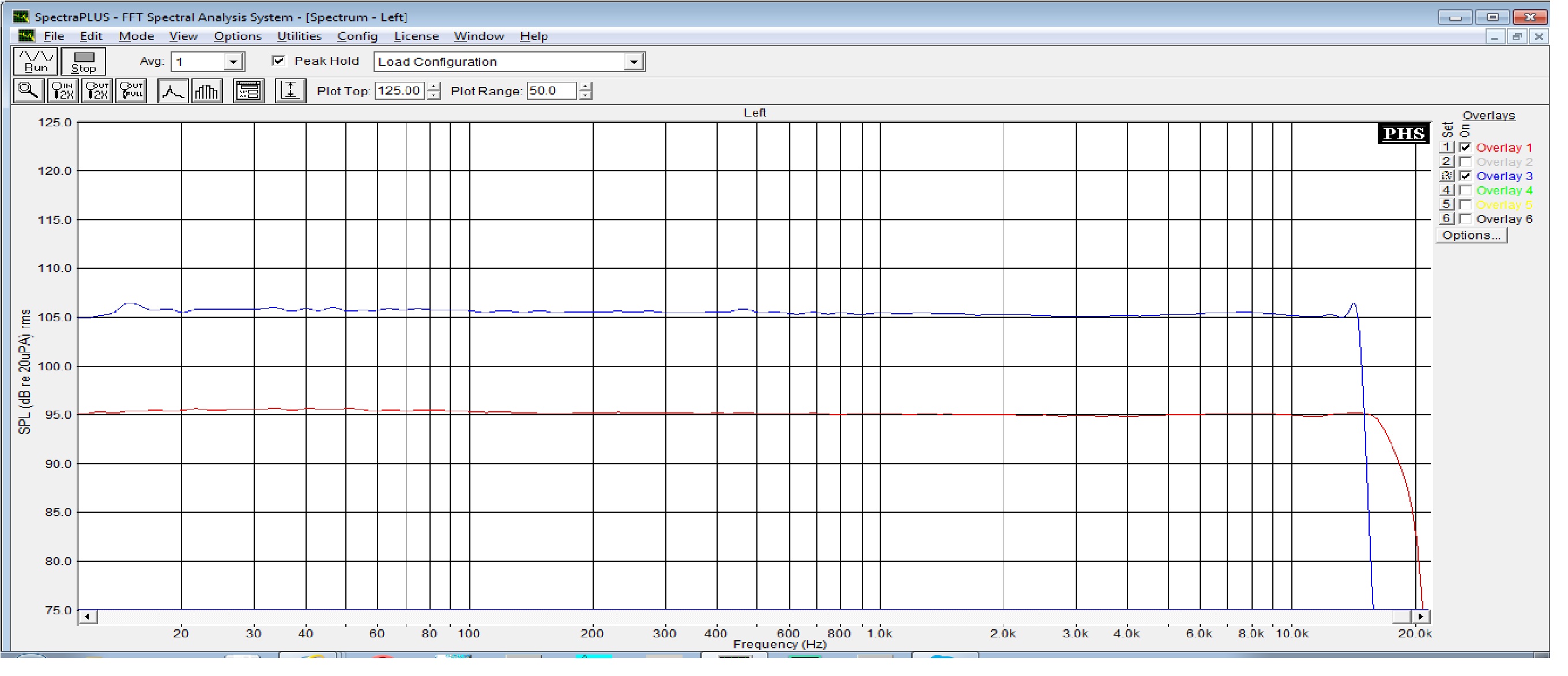Click the overlays Options... button
The image size is (1568, 676).
pos(1471,236)
